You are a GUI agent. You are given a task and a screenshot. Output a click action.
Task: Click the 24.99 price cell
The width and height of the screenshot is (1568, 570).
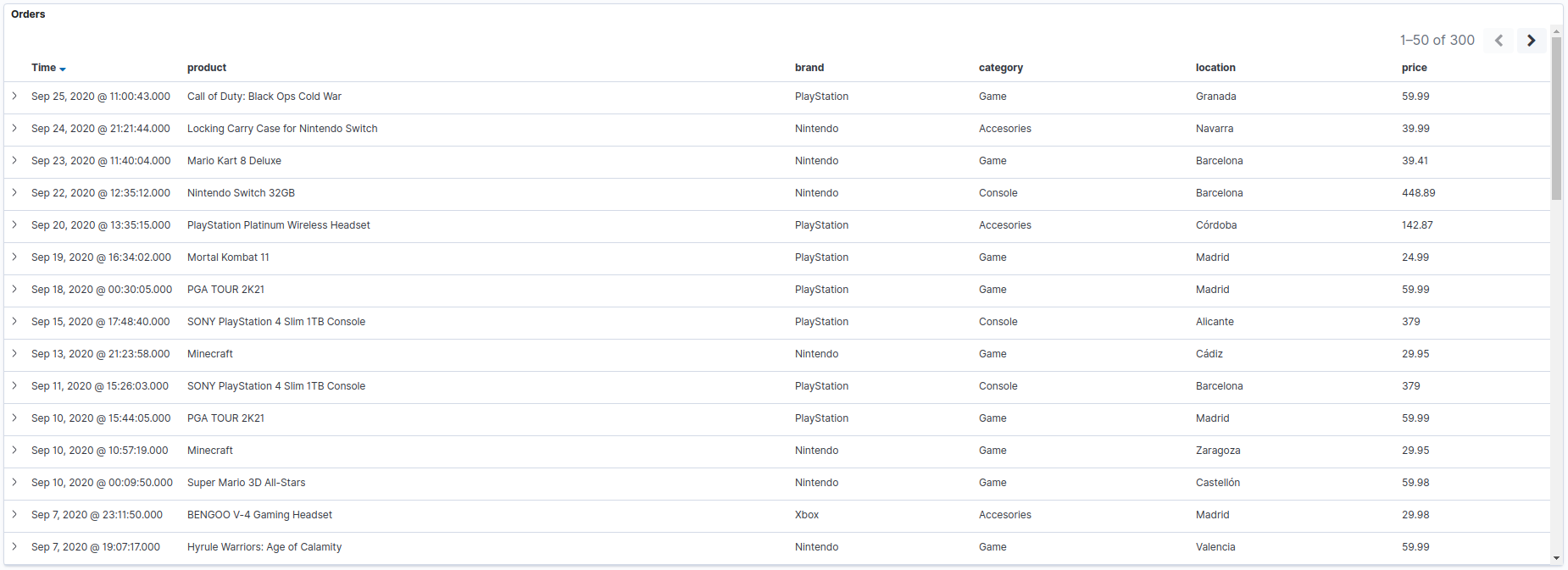click(1415, 257)
